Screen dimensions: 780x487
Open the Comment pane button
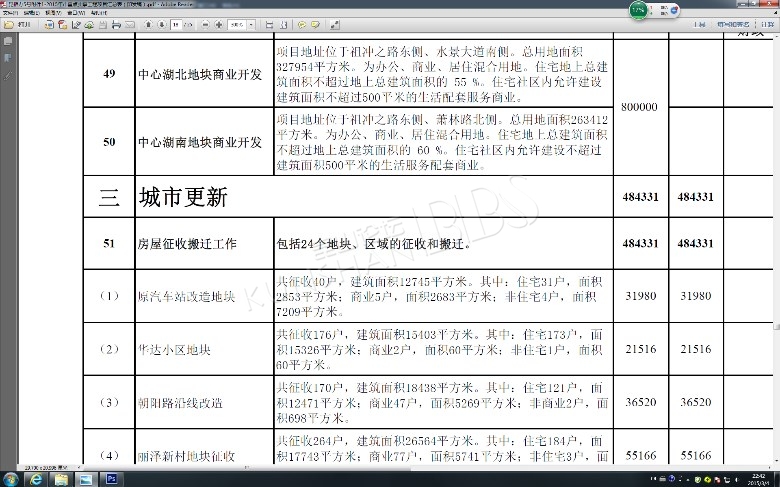click(x=768, y=24)
